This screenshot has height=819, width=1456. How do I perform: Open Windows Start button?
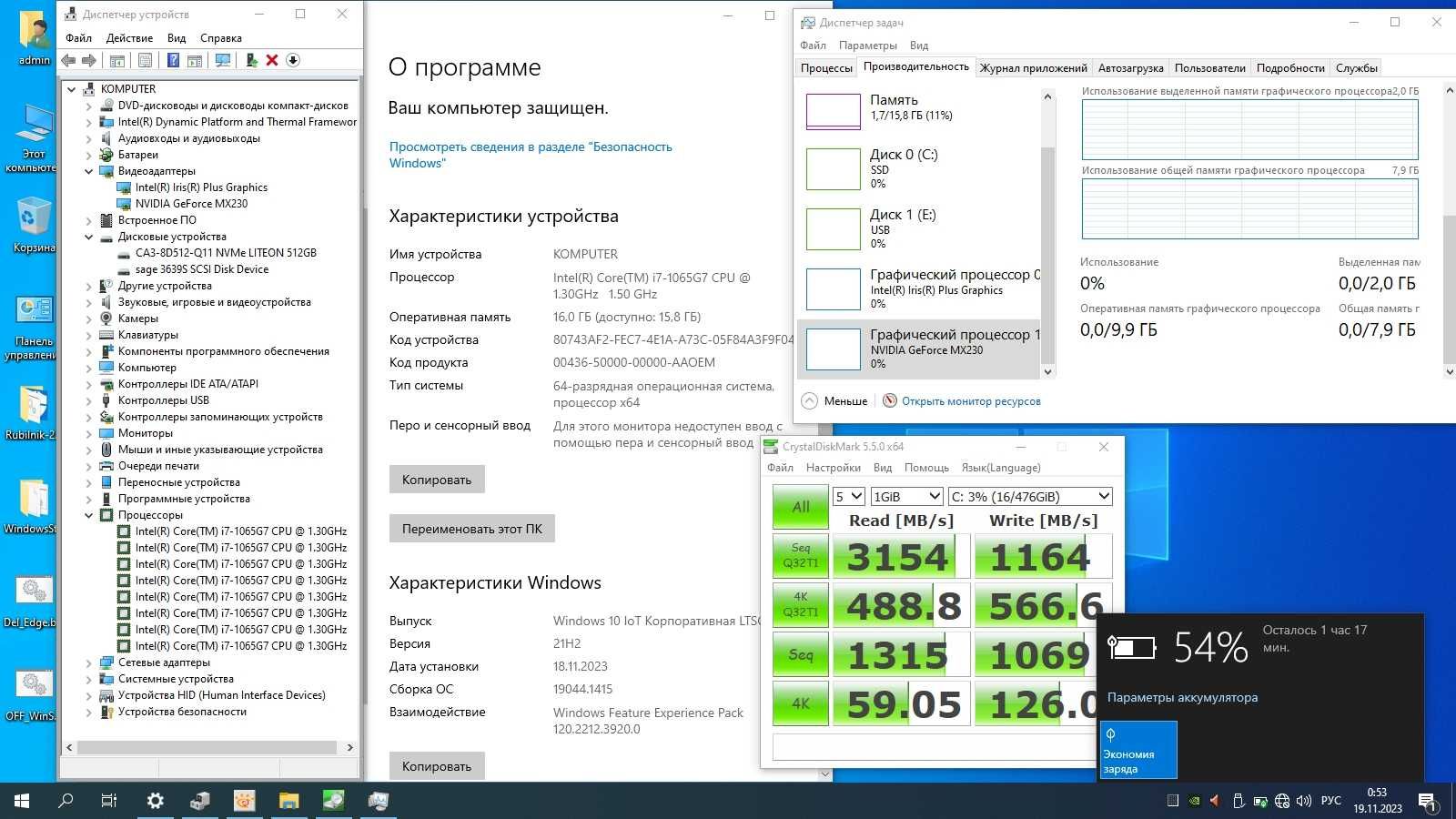click(22, 801)
